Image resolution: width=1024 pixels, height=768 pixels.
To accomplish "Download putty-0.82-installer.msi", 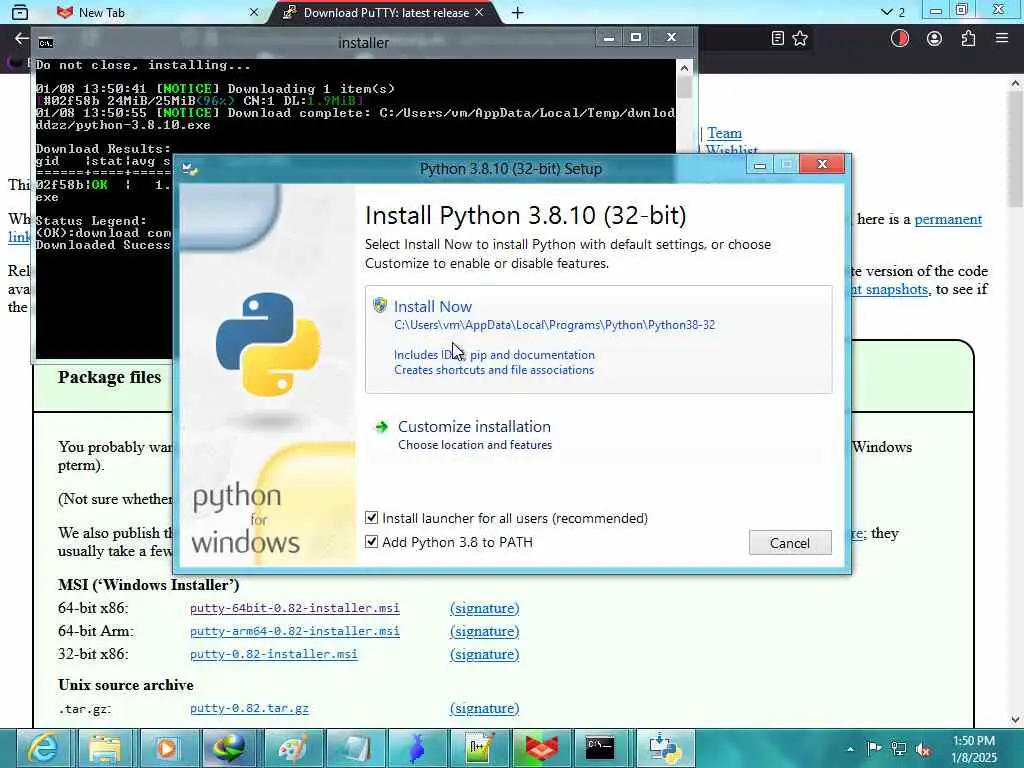I will [274, 654].
